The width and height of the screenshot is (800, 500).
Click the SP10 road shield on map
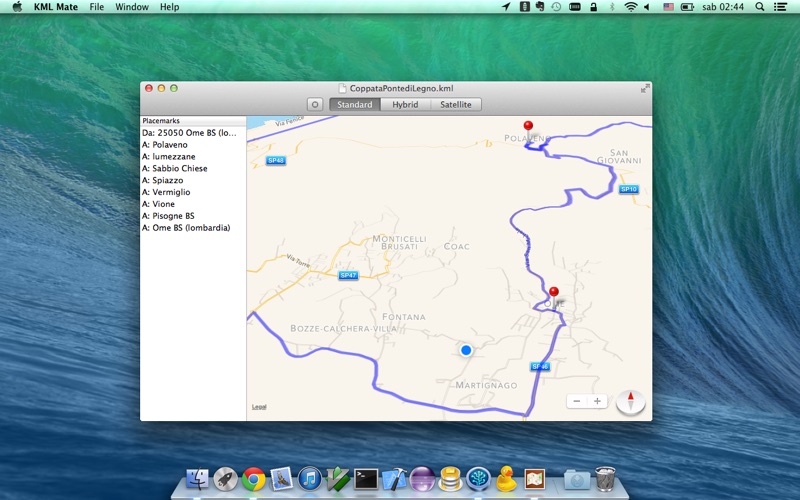[x=629, y=189]
